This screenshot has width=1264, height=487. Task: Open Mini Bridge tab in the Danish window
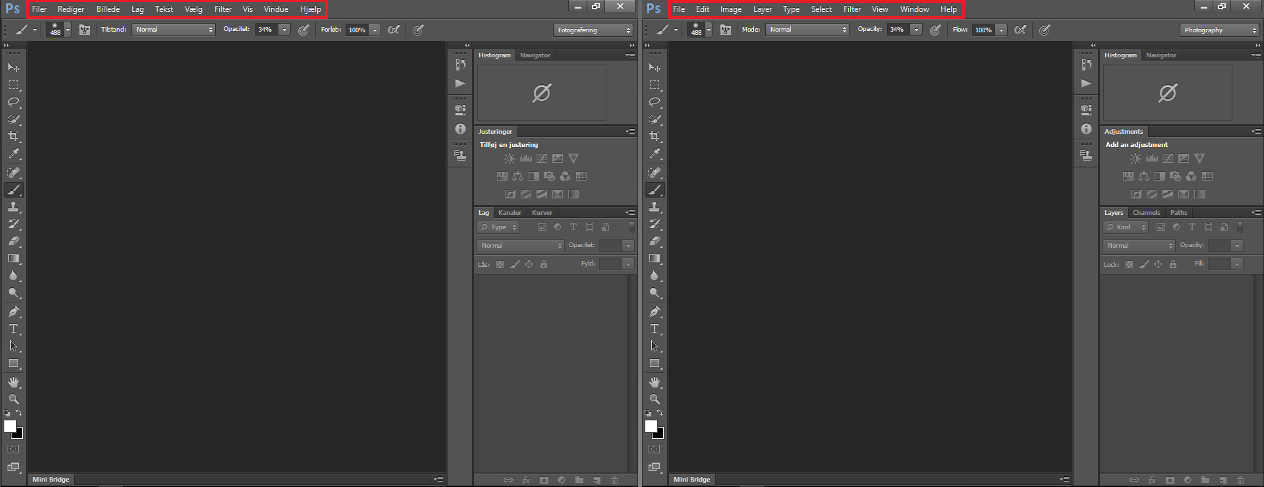[50, 480]
